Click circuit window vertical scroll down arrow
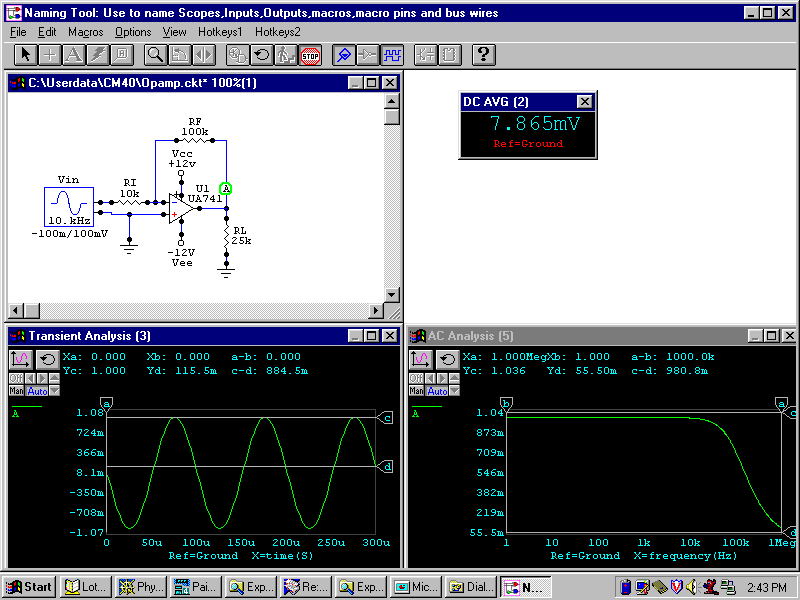800x600 pixels. pyautogui.click(x=391, y=295)
